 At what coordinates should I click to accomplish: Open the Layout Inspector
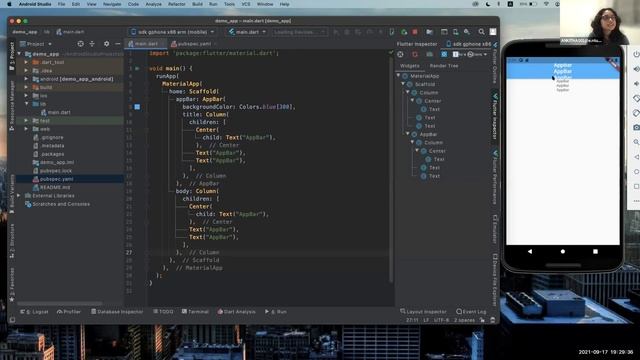(423, 311)
